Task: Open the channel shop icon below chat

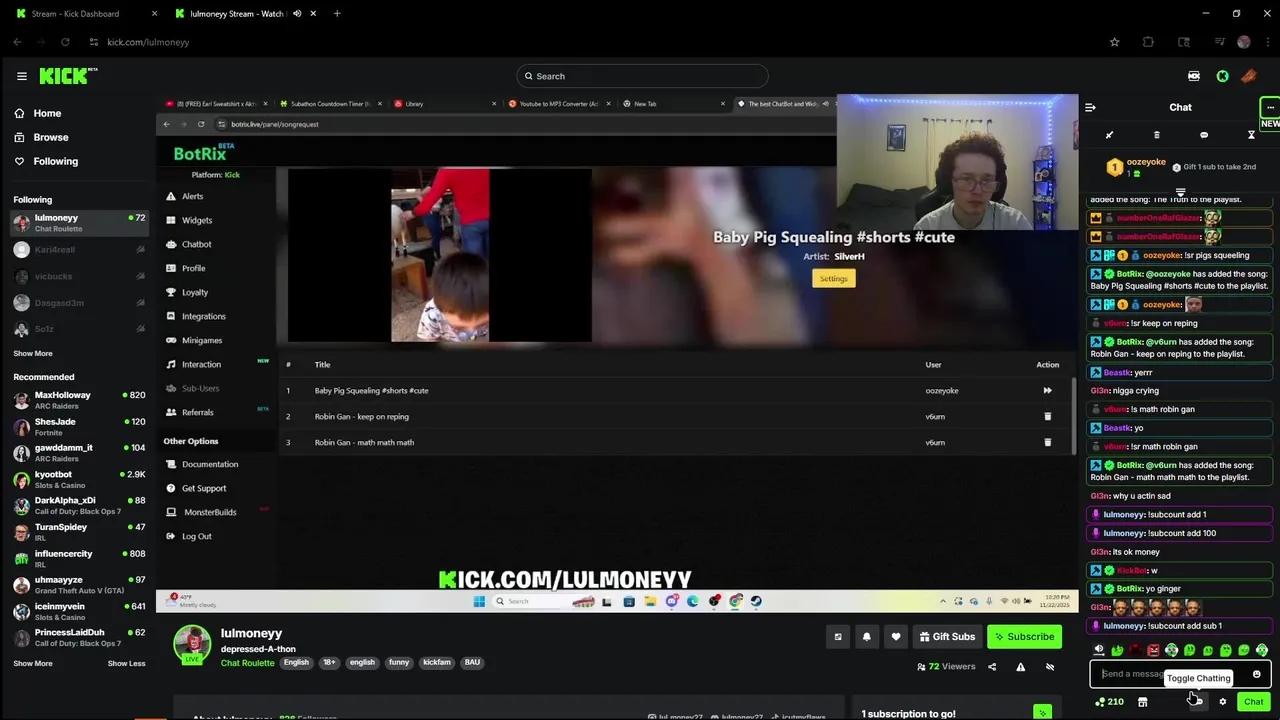Action: 1142,702
